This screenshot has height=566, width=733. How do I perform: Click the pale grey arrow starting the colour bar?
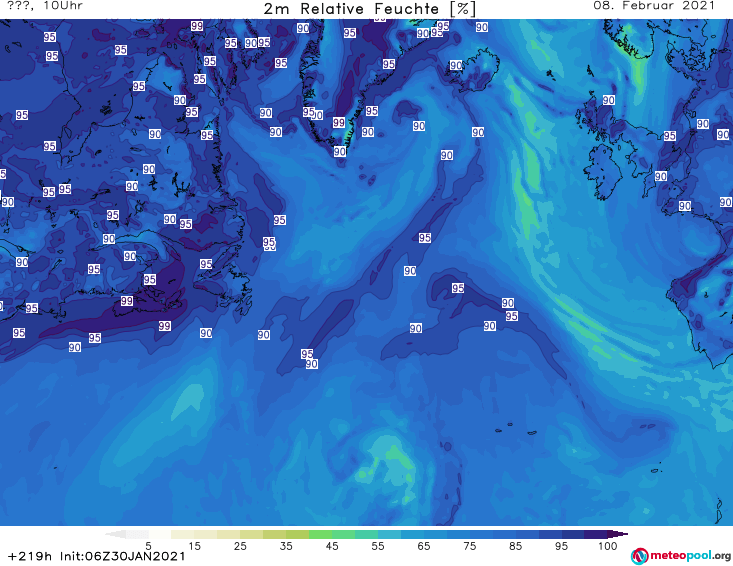[115, 534]
